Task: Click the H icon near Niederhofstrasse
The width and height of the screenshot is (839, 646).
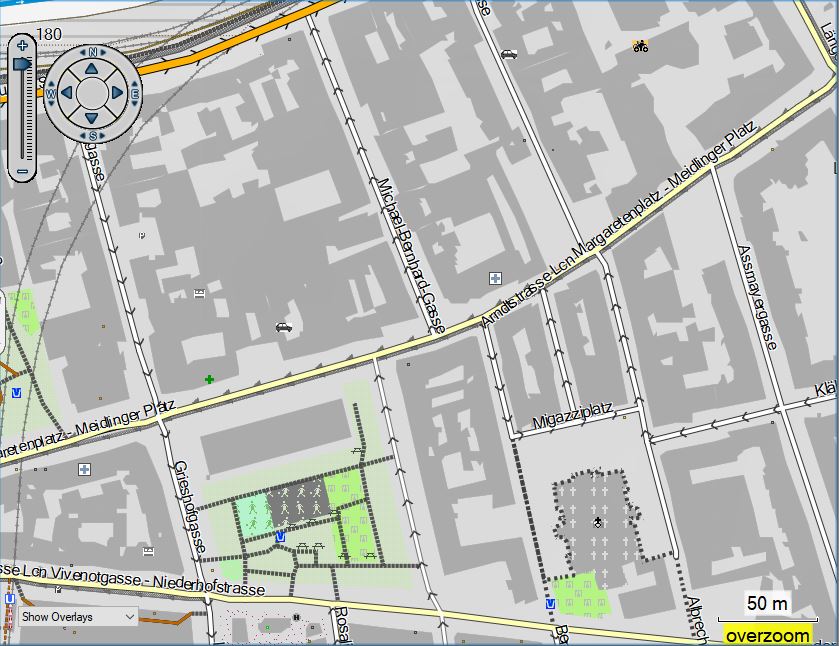Action: tap(297, 616)
